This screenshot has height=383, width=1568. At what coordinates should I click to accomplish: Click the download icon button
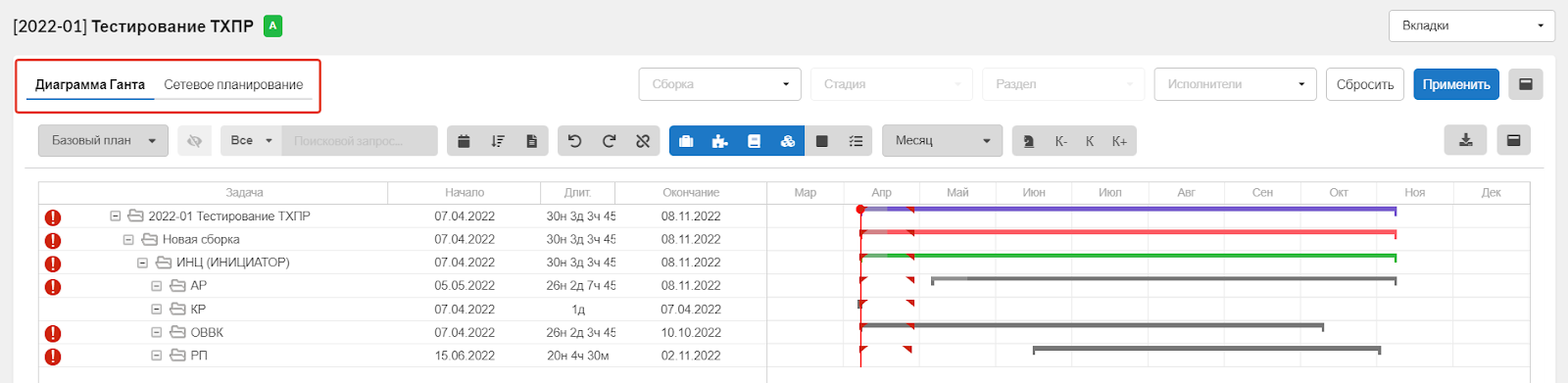click(x=1465, y=140)
